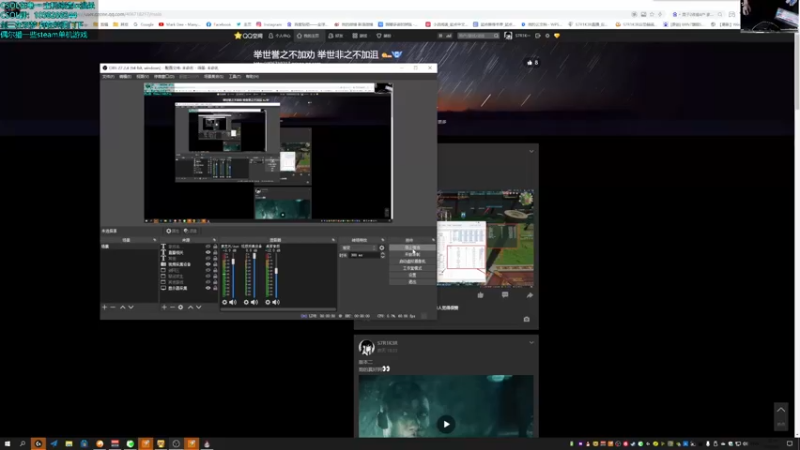The height and width of the screenshot is (450, 800).
Task: Click the highlighted 停止推流 stop streaming button
Action: coord(412,247)
